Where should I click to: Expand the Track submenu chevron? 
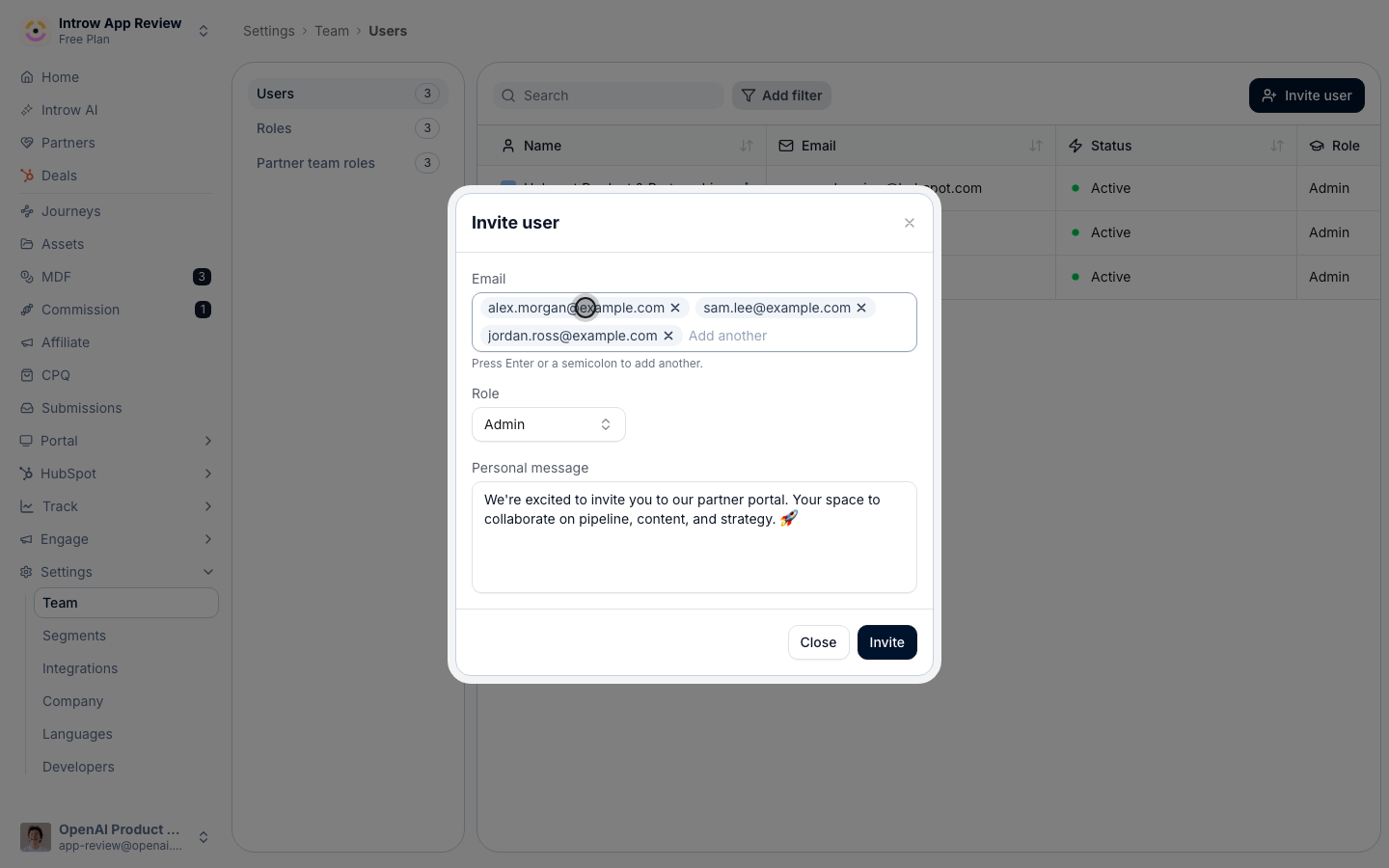(208, 506)
